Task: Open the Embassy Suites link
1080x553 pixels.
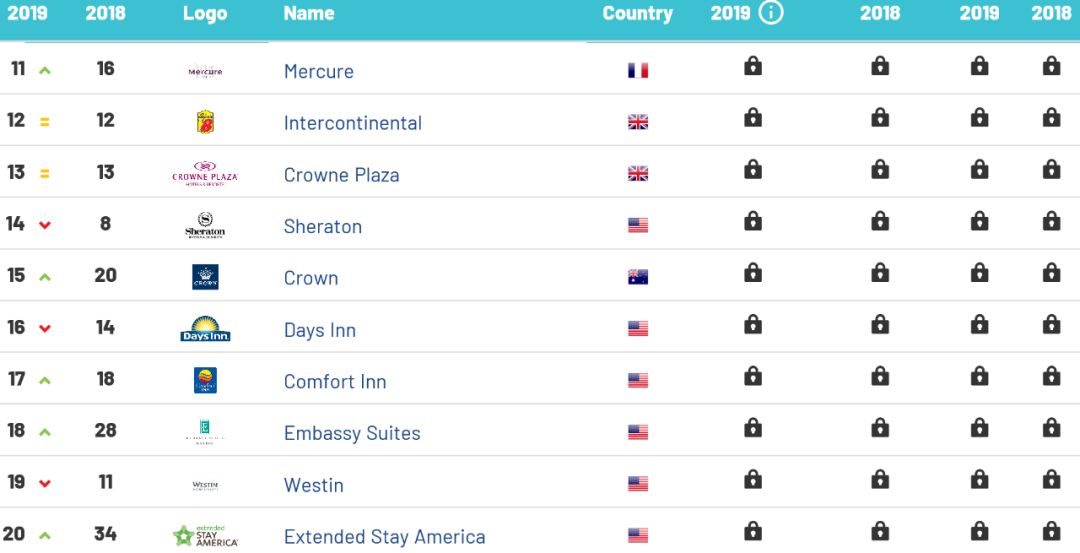Action: tap(352, 433)
